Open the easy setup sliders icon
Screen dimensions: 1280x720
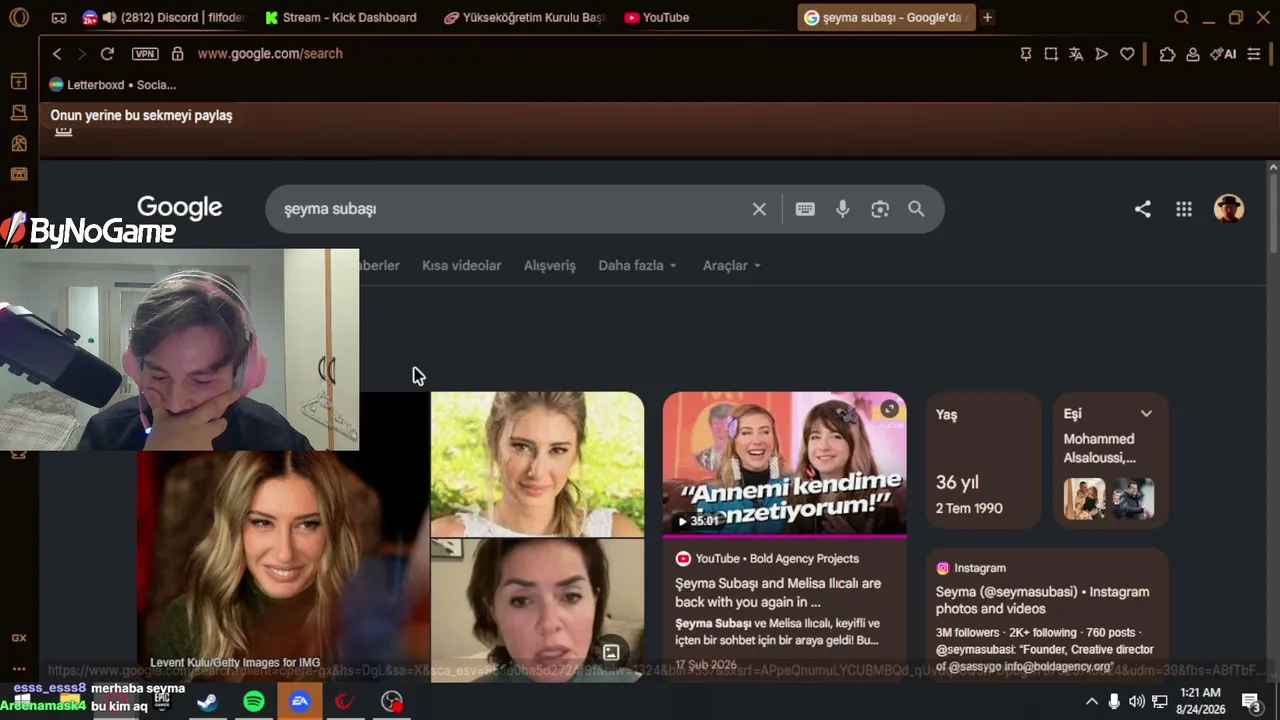pos(1254,54)
